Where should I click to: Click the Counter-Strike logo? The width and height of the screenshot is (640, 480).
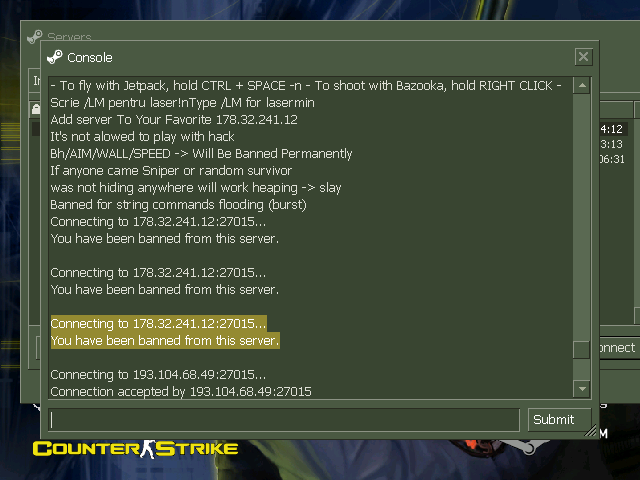point(136,449)
